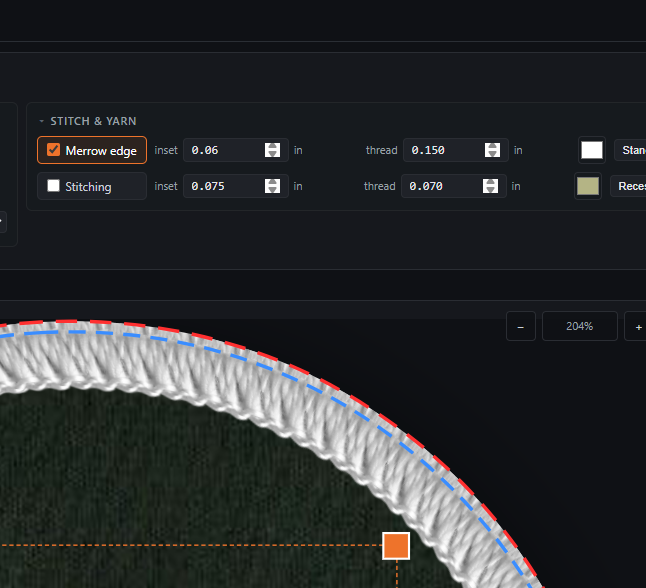
Task: Open the Merrow edge style dropdown
Action: 630,150
